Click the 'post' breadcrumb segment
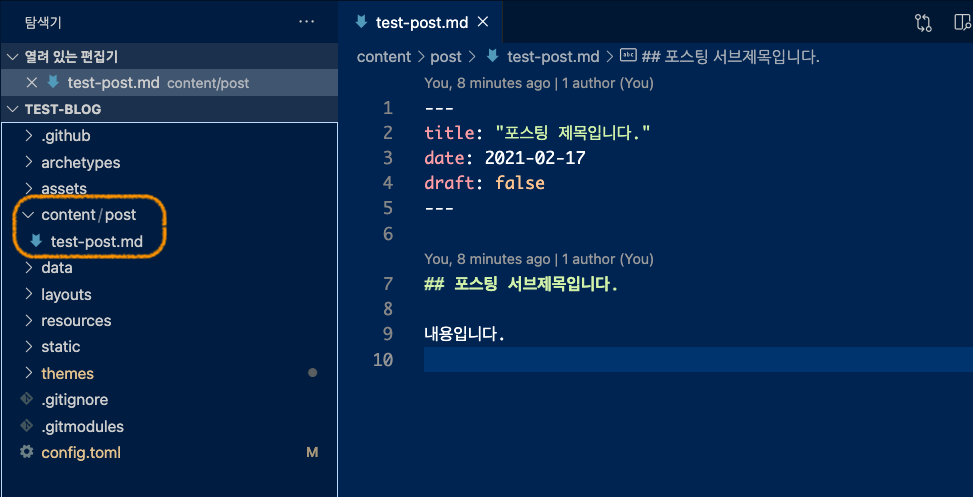Image resolution: width=973 pixels, height=497 pixels. pos(447,57)
